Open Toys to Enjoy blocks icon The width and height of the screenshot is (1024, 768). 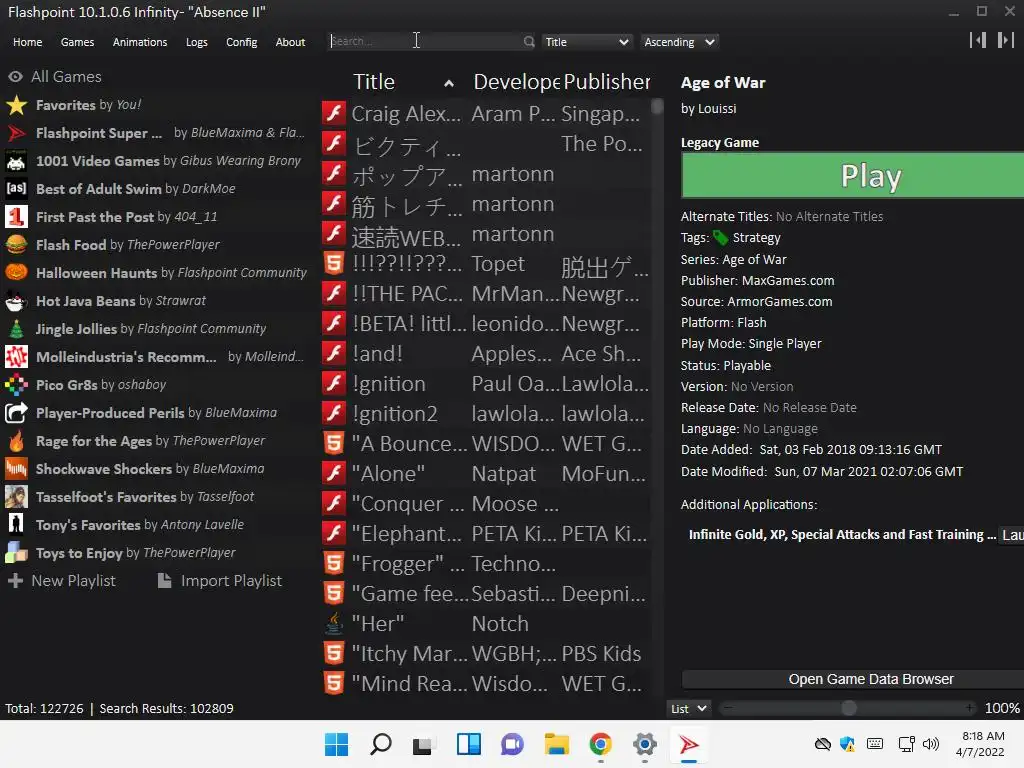[x=16, y=553]
